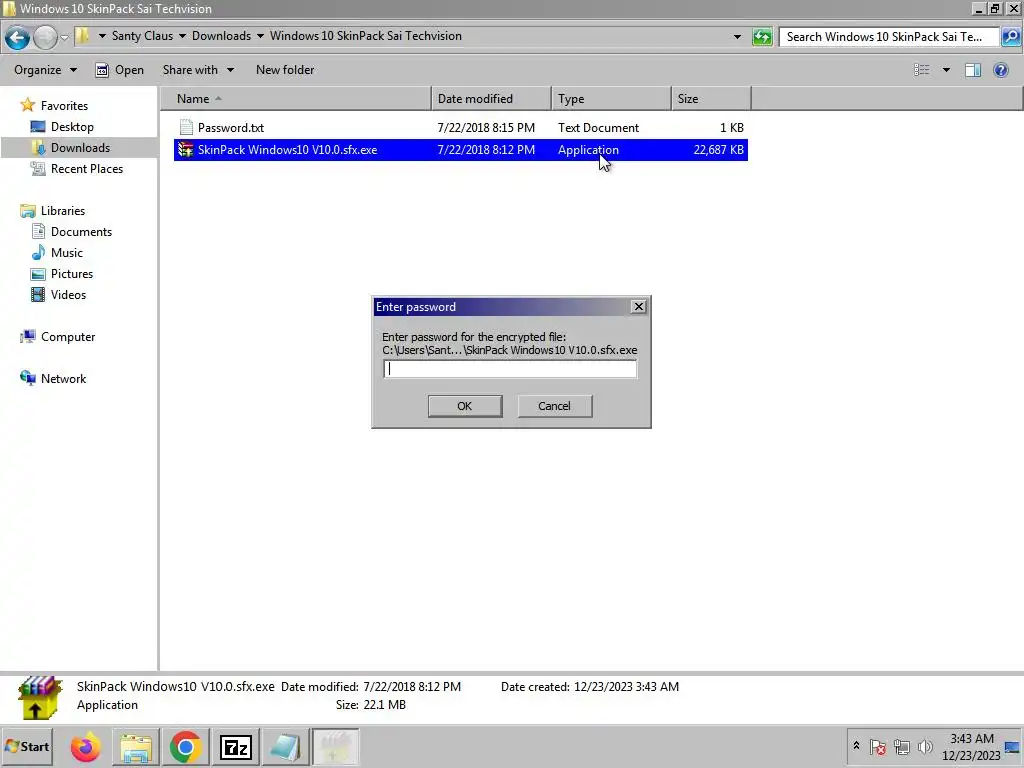Open the Pictures library
Viewport: 1024px width, 768px height.
pyautogui.click(x=72, y=274)
